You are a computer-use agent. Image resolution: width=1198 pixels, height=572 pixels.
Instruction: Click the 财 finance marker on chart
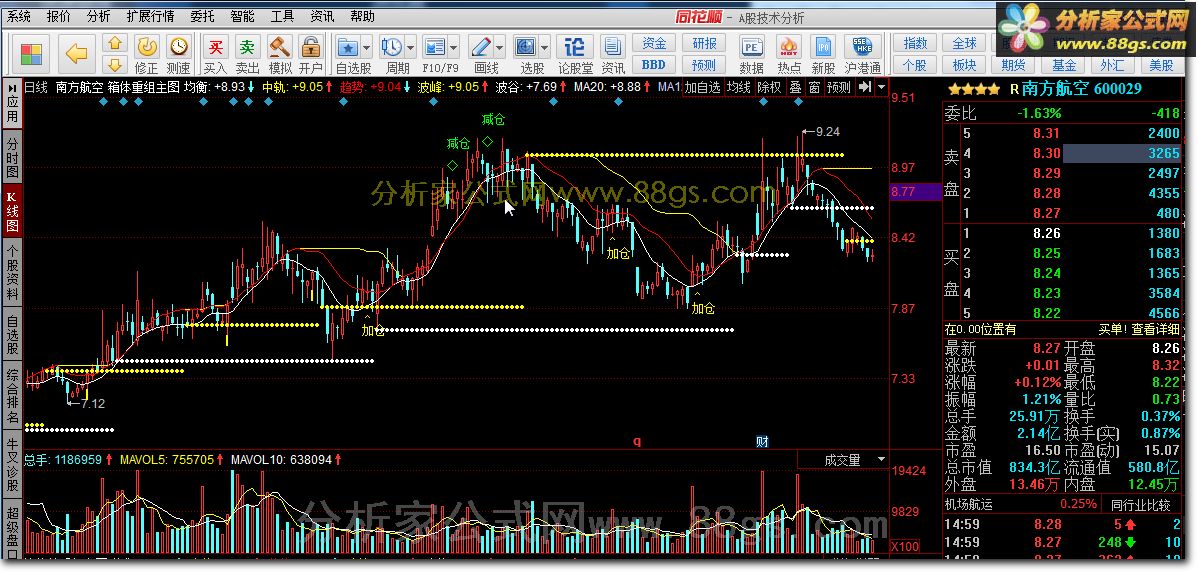tap(762, 441)
